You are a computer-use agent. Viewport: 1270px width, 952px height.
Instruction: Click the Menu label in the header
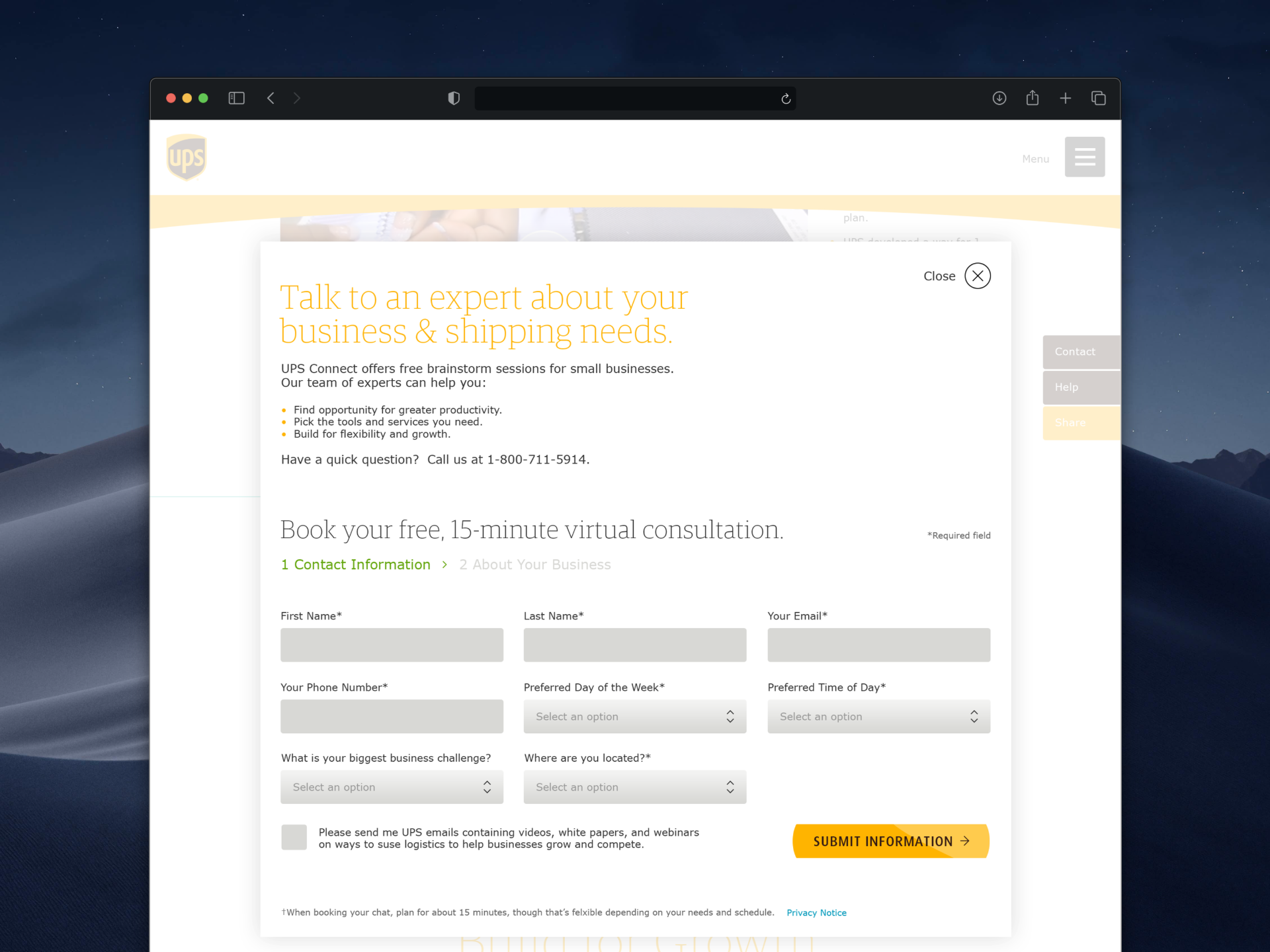pyautogui.click(x=1036, y=159)
